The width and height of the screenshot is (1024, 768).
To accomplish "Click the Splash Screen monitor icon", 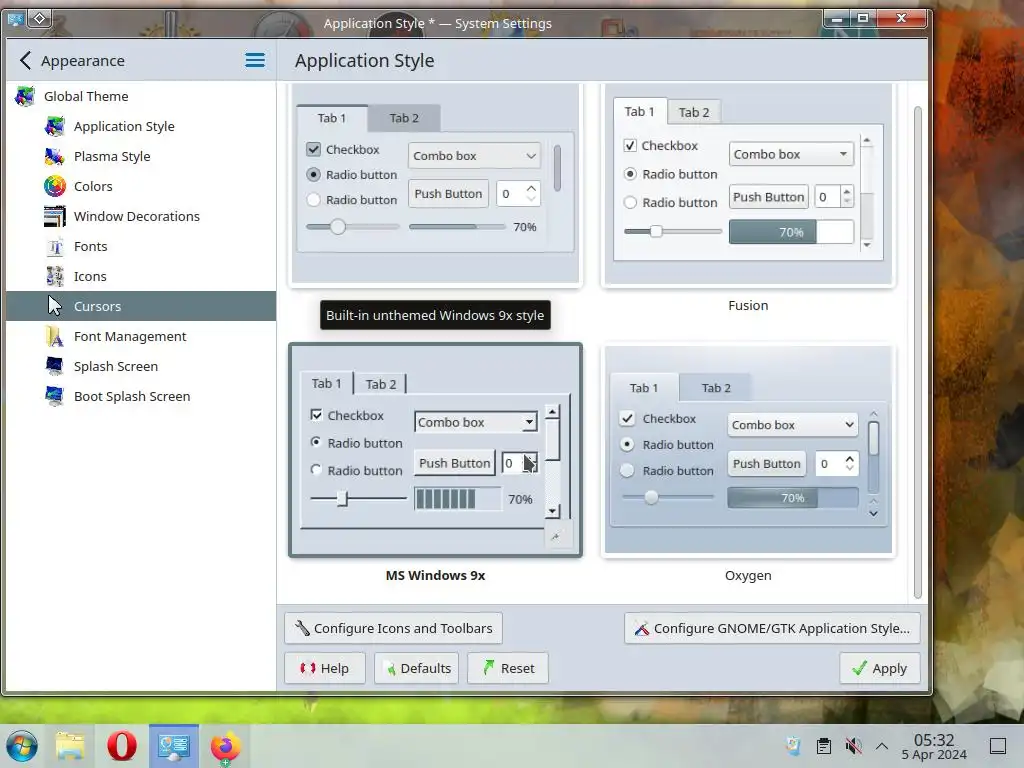I will click(55, 366).
